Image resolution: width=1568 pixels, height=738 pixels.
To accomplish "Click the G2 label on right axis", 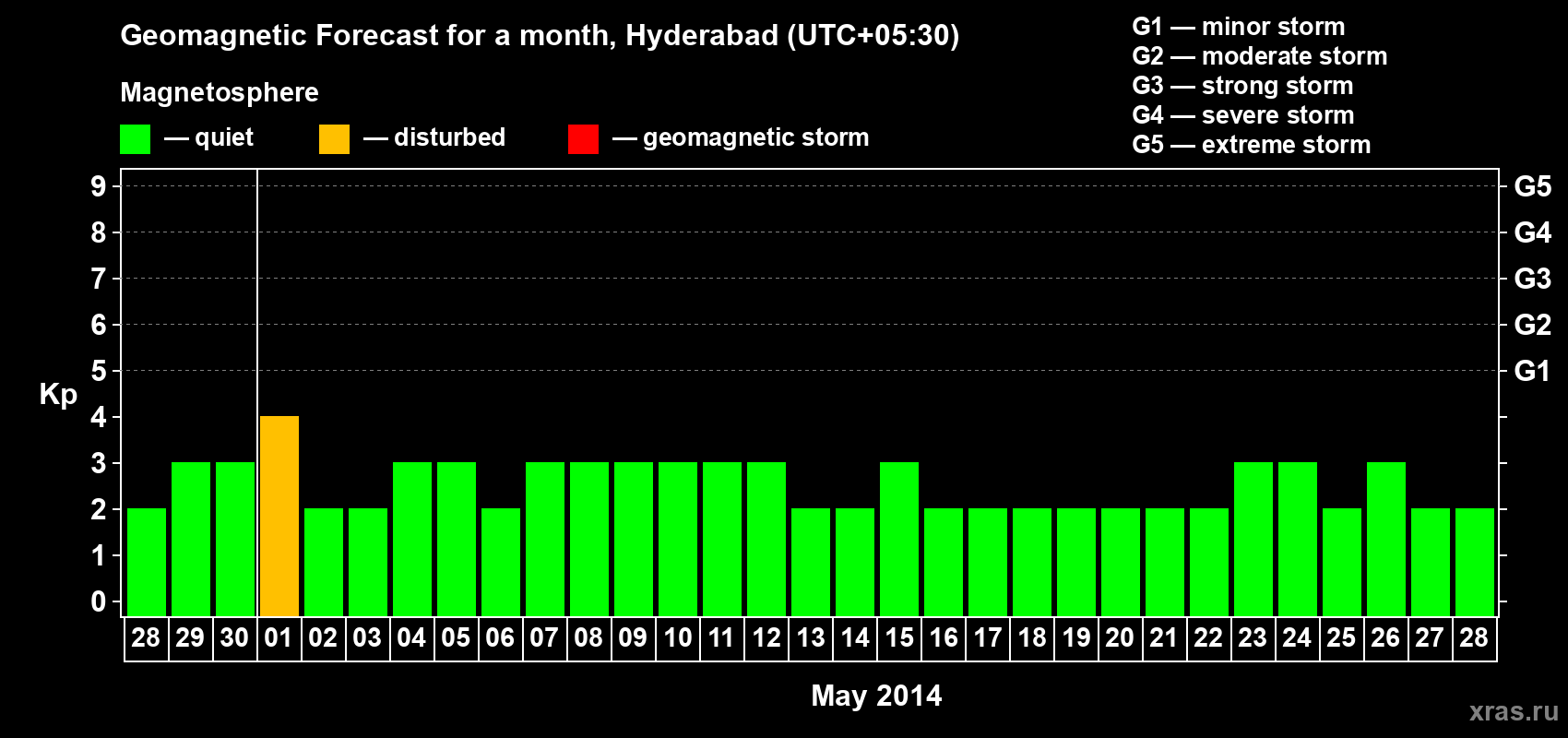I will click(x=1533, y=325).
